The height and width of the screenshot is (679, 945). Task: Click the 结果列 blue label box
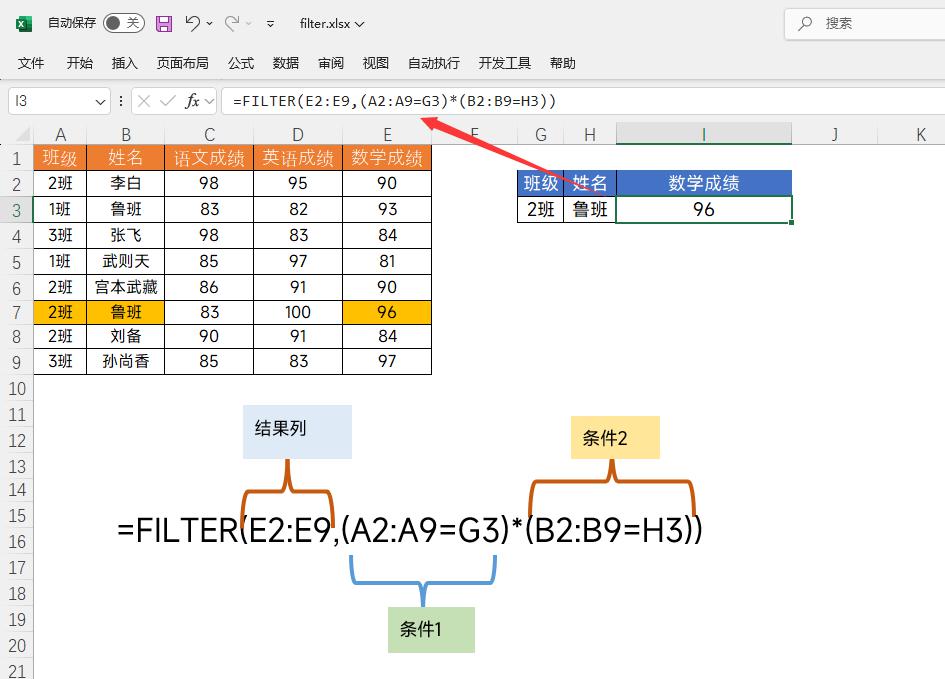(x=297, y=431)
